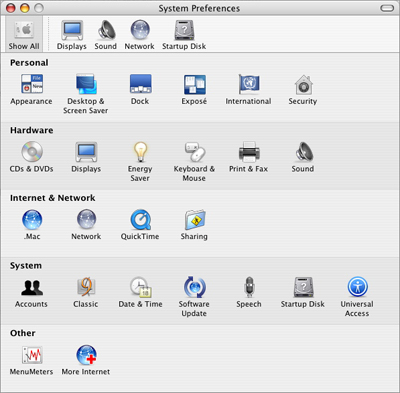
Task: Open the Speech preference pane
Action: click(249, 292)
